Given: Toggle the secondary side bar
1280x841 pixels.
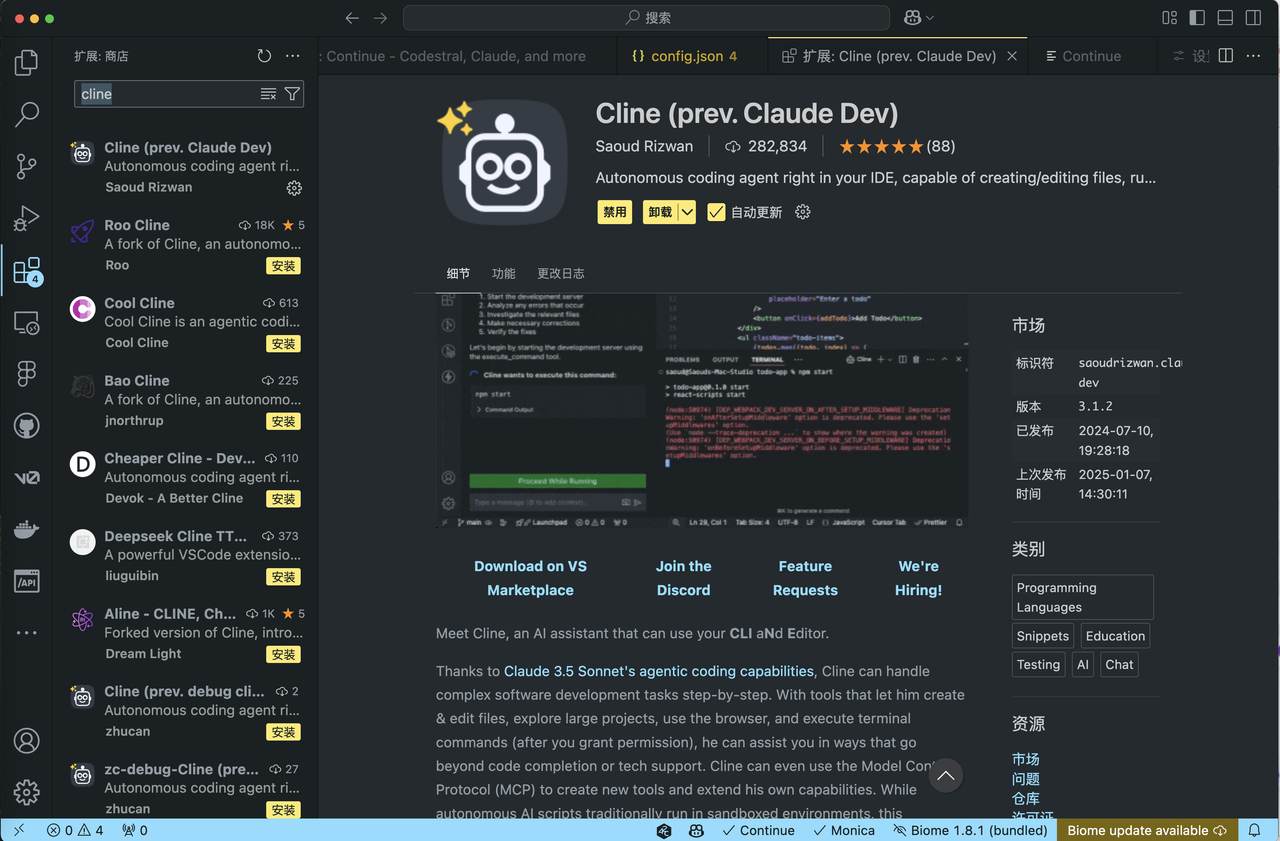Looking at the screenshot, I should point(1253,18).
